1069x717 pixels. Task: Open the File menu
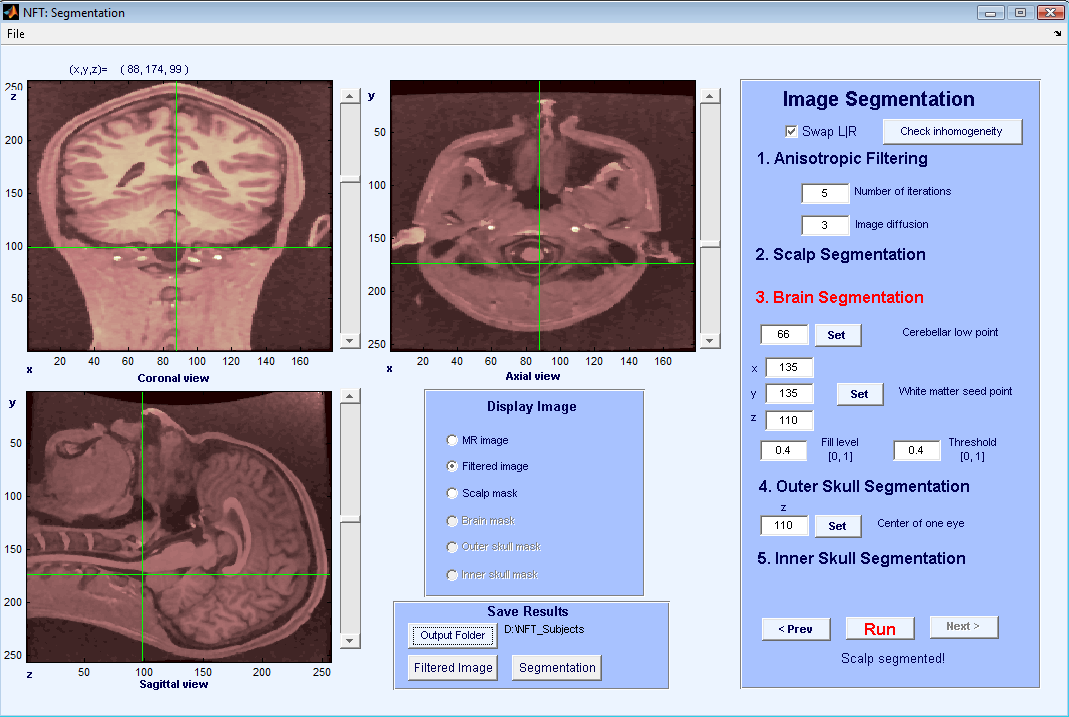[16, 34]
